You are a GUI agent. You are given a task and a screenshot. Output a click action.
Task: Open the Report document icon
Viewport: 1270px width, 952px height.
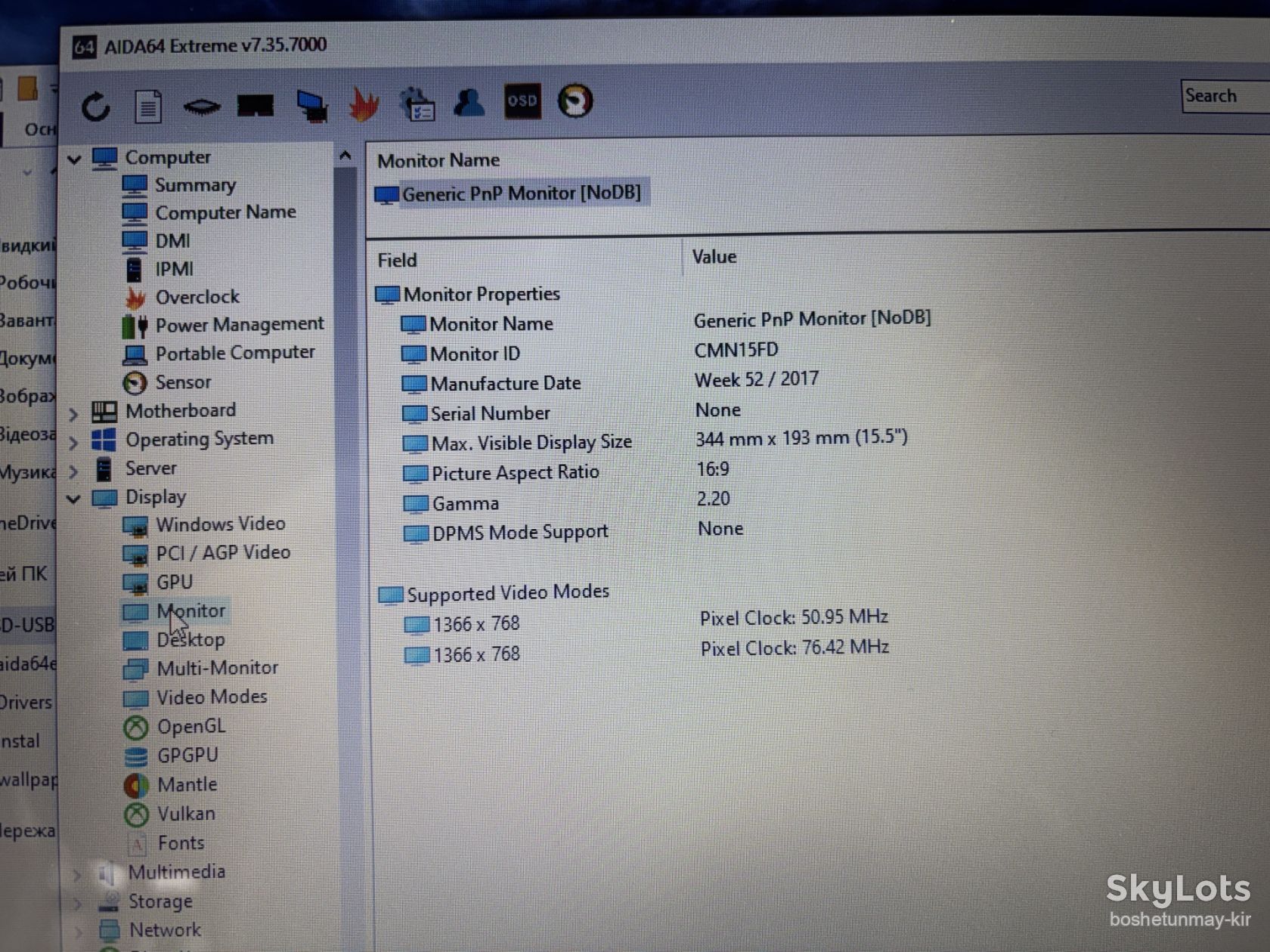coord(148,107)
